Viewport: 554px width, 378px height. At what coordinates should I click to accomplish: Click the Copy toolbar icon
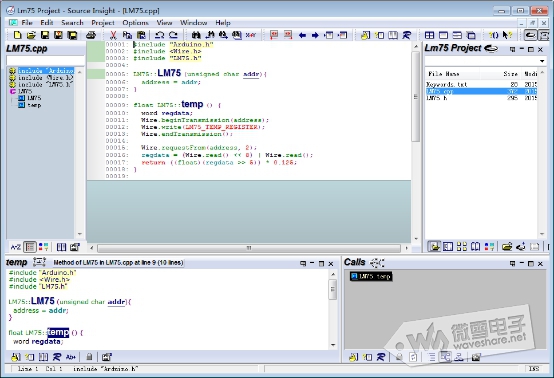click(127, 35)
